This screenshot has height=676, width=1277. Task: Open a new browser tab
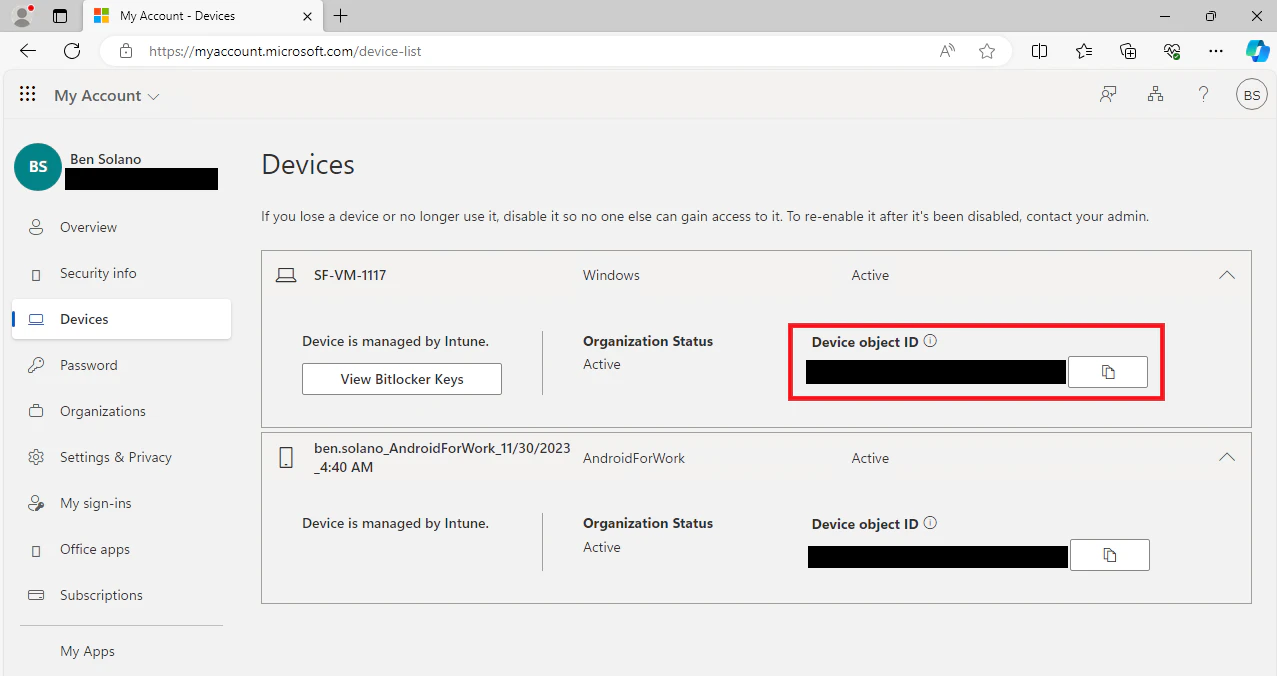point(341,16)
